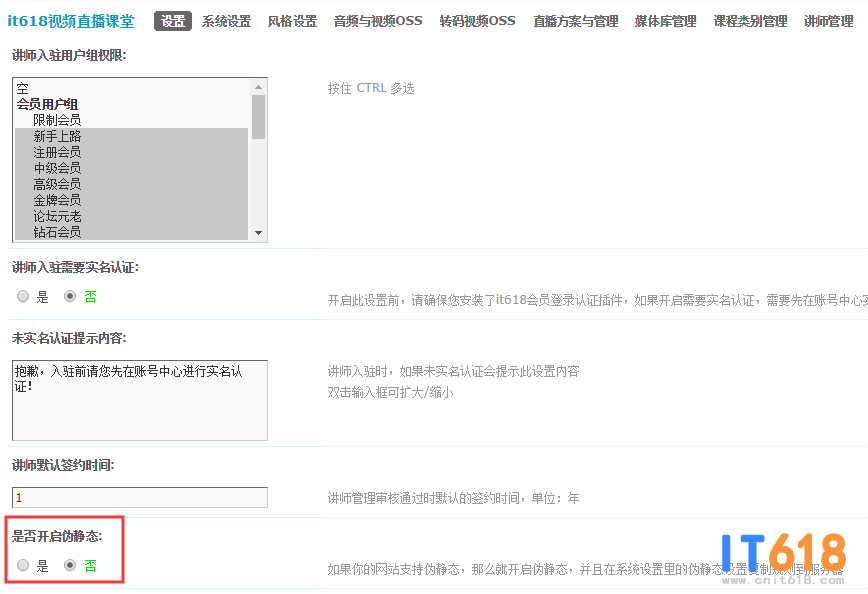Screen dimensions: 868x594
Task: Select 是 for 讲师入驻需要实名认证
Action: click(23, 297)
